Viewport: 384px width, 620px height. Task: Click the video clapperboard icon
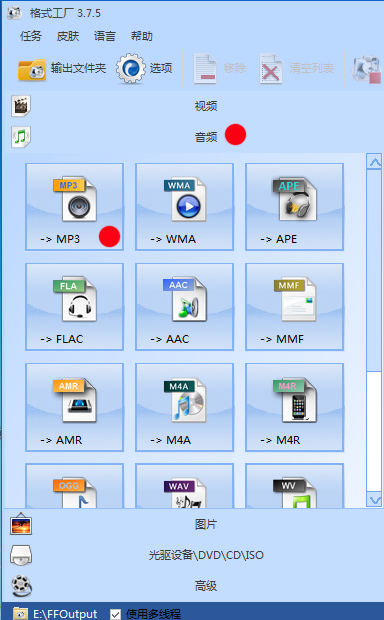click(21, 106)
